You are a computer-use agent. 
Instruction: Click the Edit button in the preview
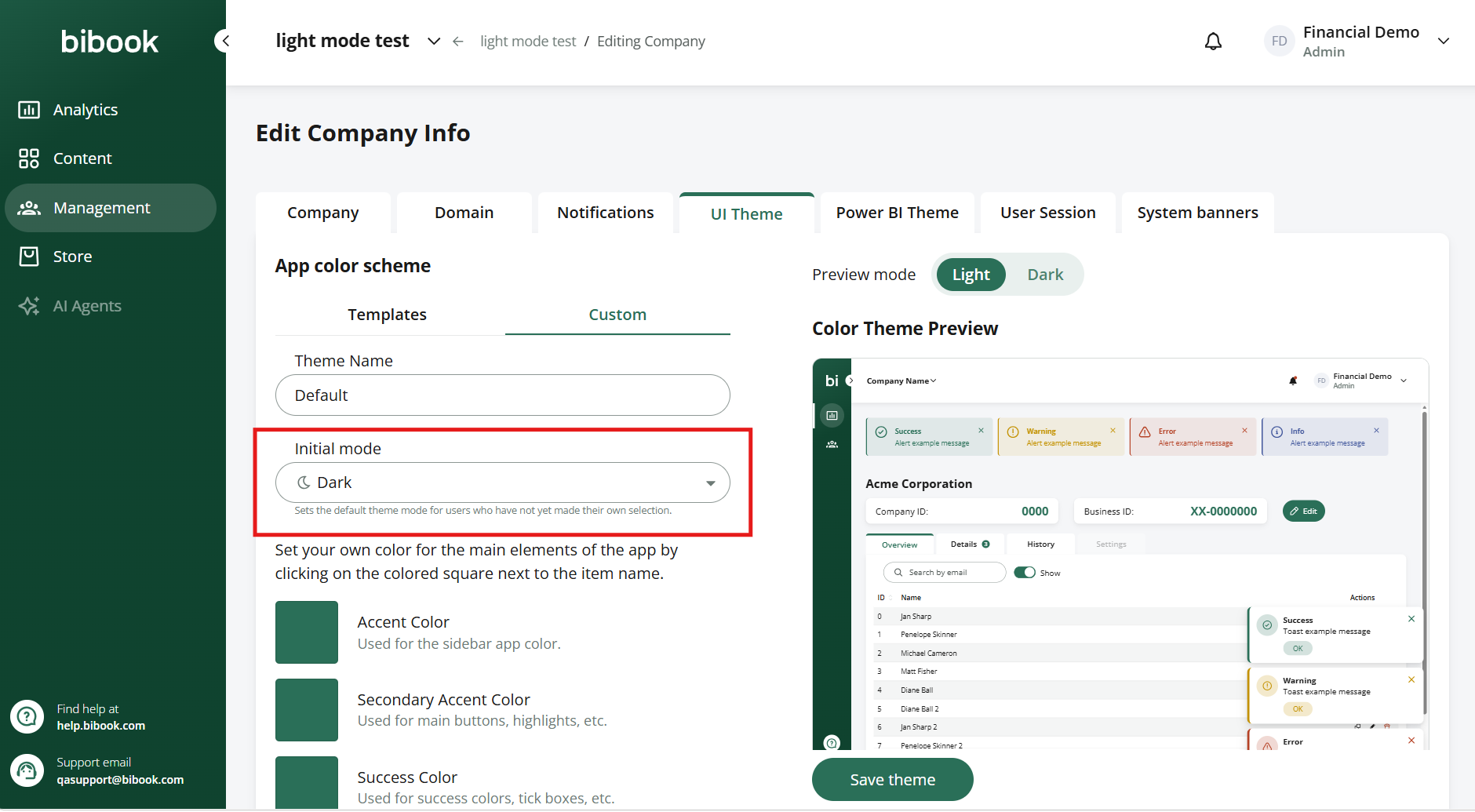pos(1304,511)
